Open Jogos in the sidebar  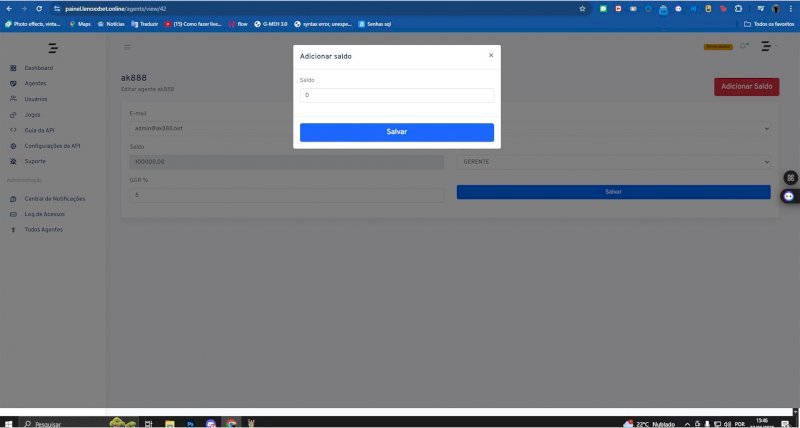coord(32,115)
